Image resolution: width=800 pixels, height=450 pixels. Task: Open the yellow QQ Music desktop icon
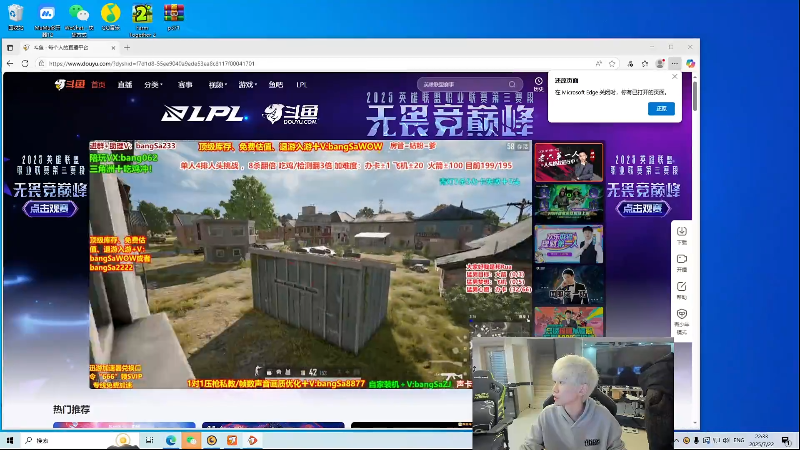point(111,17)
